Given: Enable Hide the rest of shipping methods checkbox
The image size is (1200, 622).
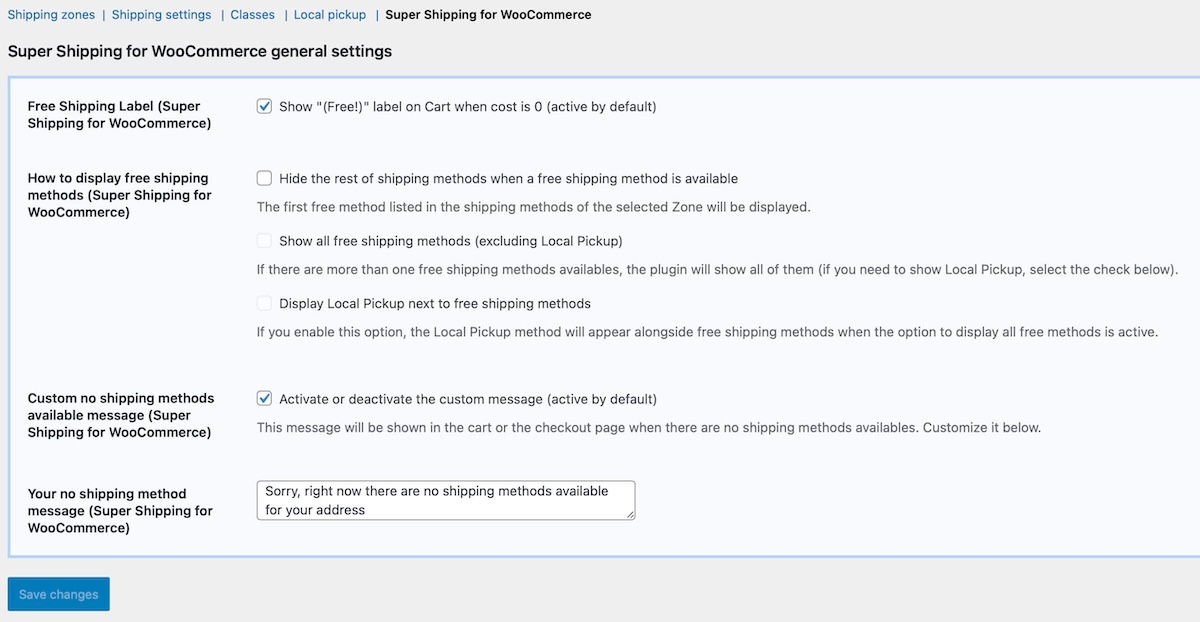Looking at the screenshot, I should pyautogui.click(x=265, y=179).
